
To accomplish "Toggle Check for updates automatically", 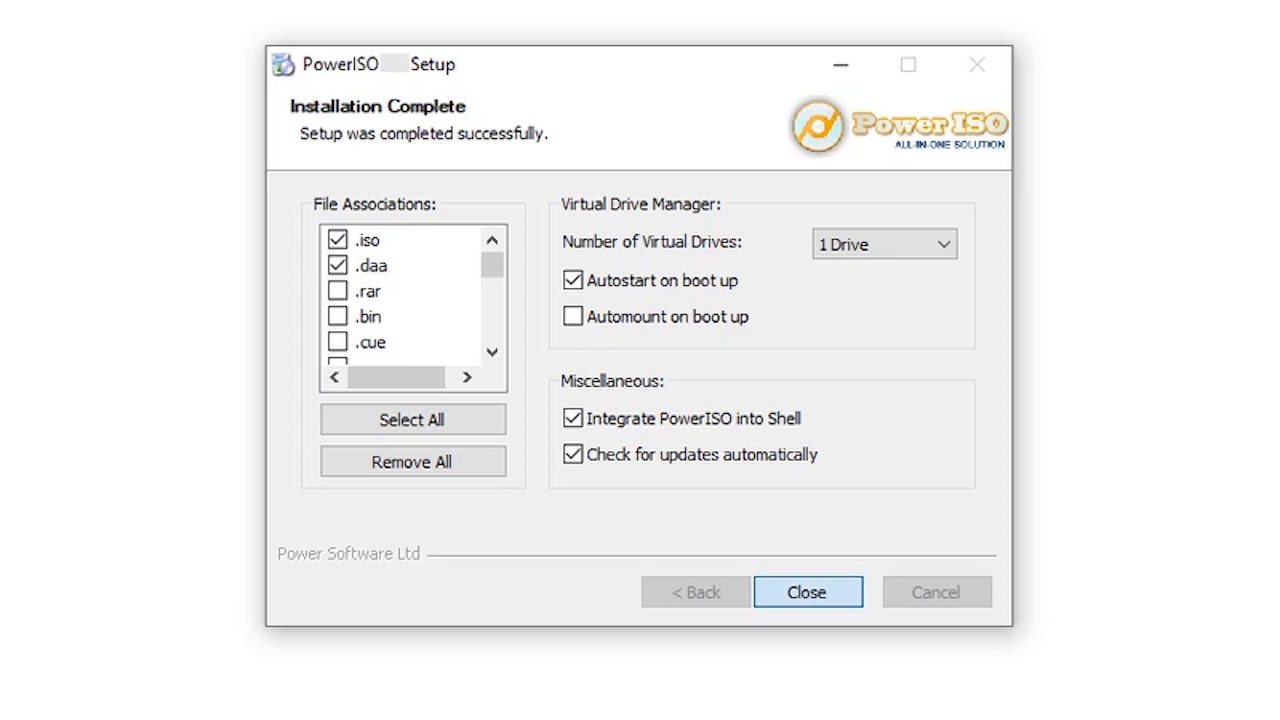I will click(573, 455).
